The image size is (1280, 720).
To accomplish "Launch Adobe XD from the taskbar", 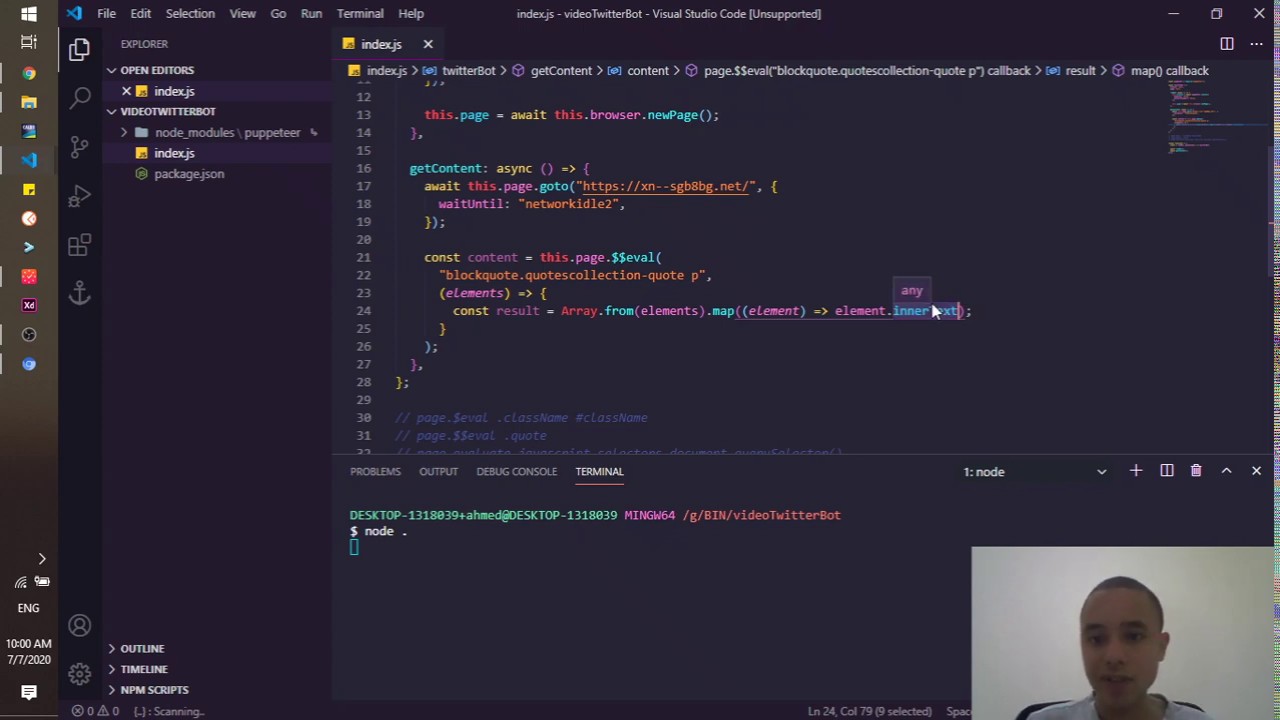I will click(29, 305).
